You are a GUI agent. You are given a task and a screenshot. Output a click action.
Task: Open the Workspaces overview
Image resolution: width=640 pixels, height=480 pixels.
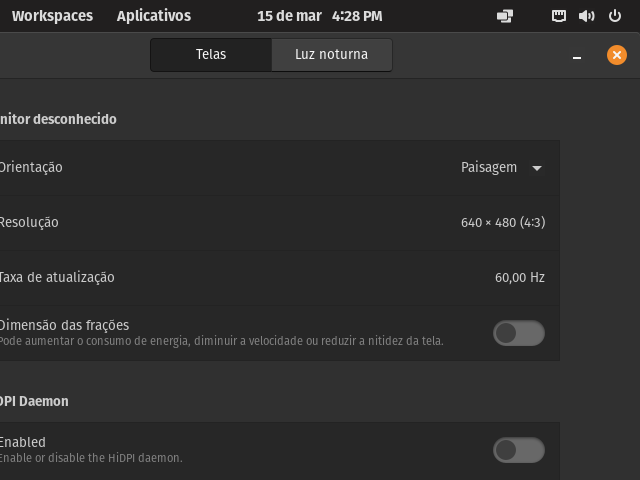click(52, 16)
